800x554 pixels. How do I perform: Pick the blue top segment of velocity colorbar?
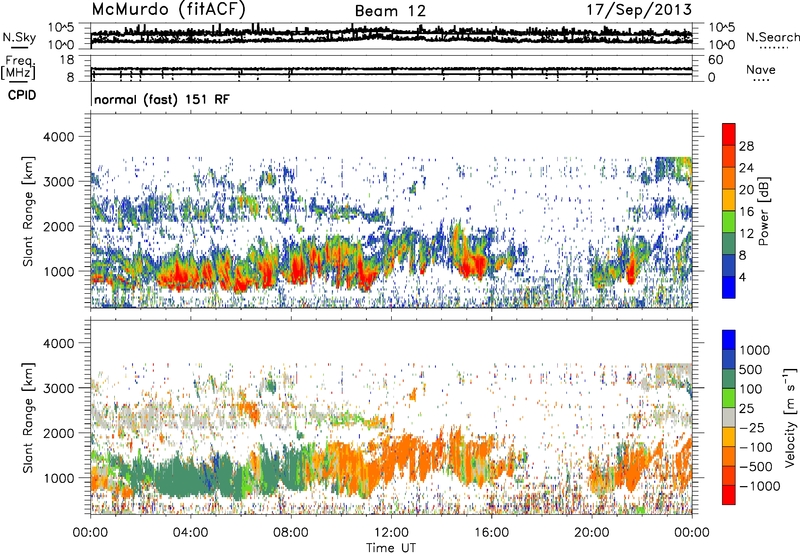pyautogui.click(x=729, y=340)
